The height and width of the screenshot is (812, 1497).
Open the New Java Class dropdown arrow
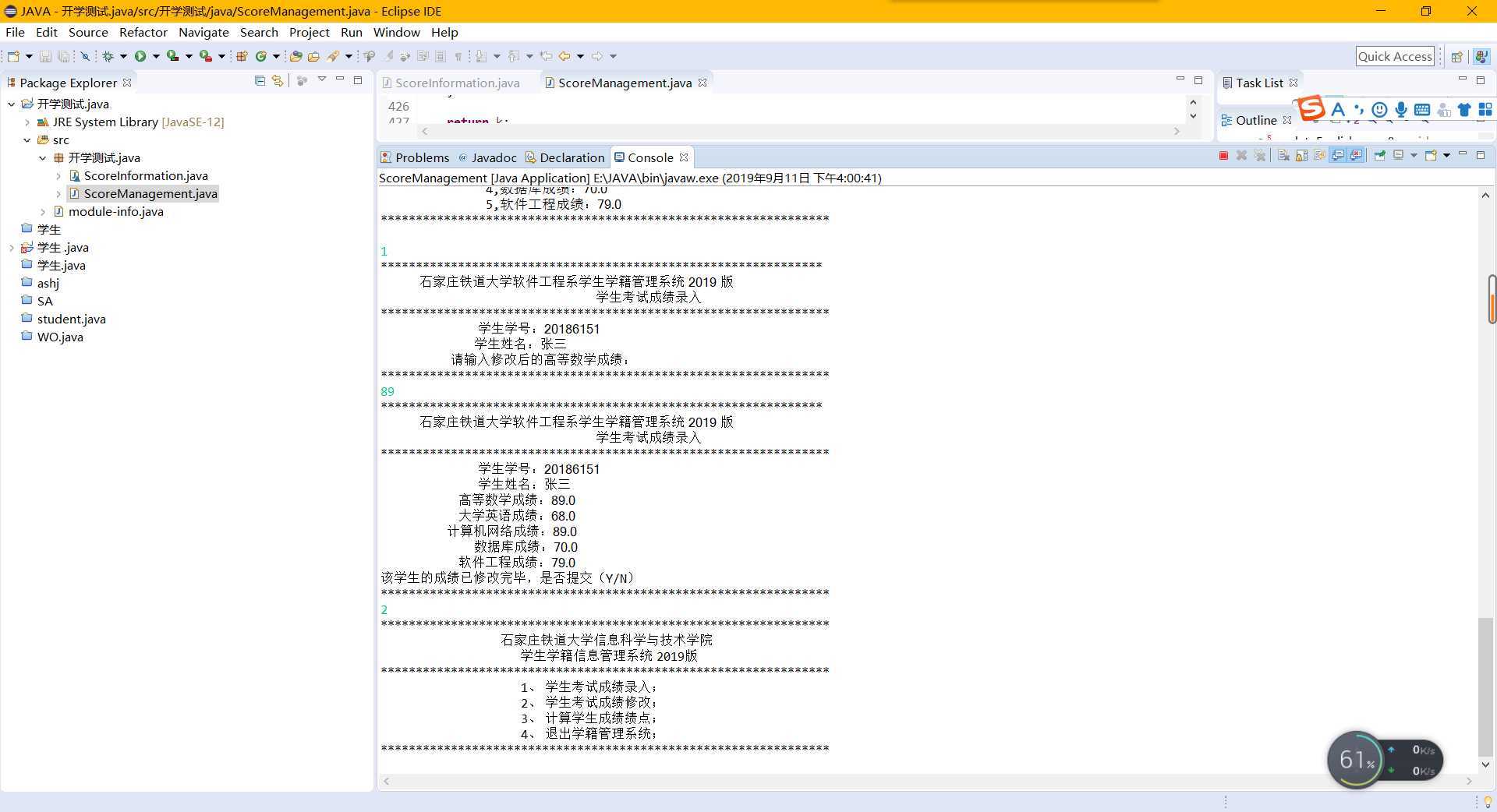point(276,56)
